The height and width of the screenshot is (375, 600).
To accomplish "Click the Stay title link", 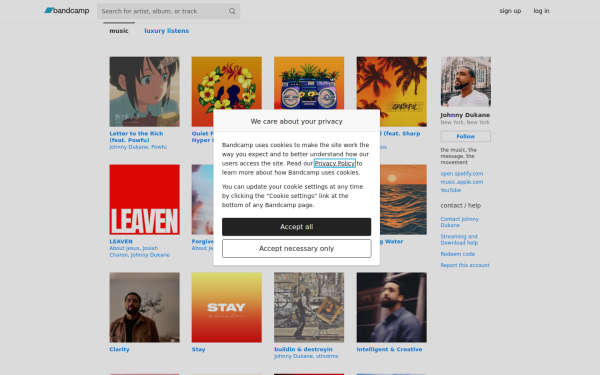I will point(198,349).
